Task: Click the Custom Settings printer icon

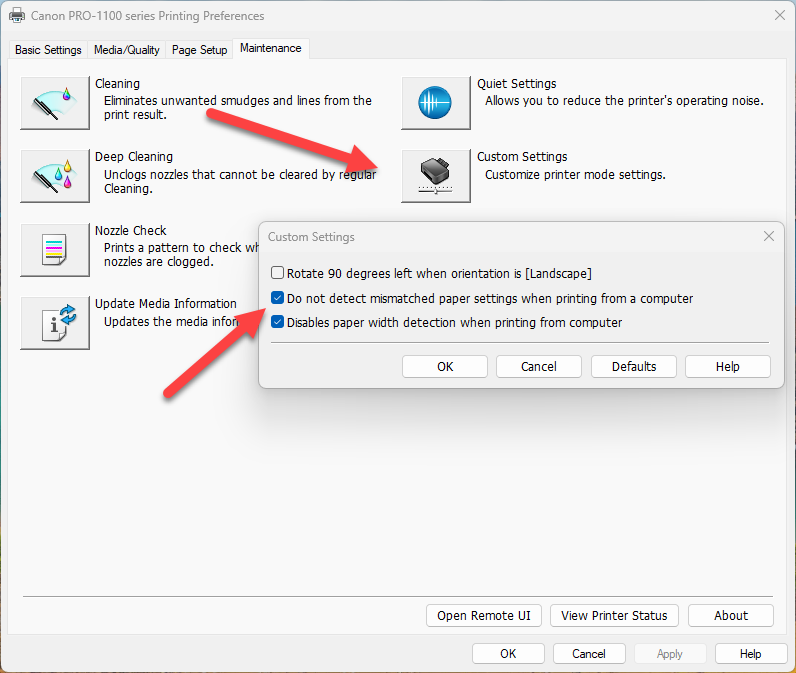Action: point(435,176)
